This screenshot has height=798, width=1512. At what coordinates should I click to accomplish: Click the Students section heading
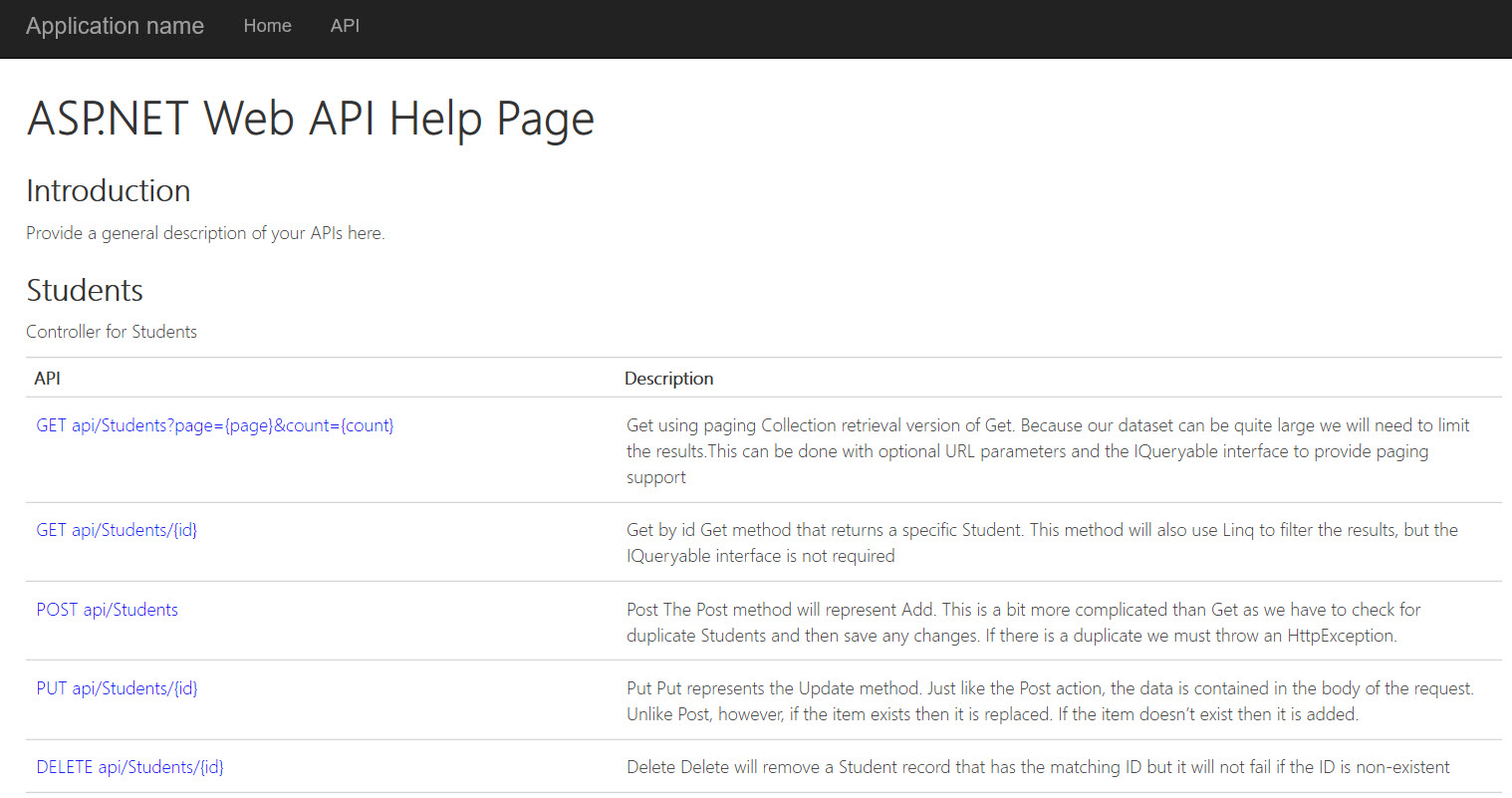coord(85,290)
